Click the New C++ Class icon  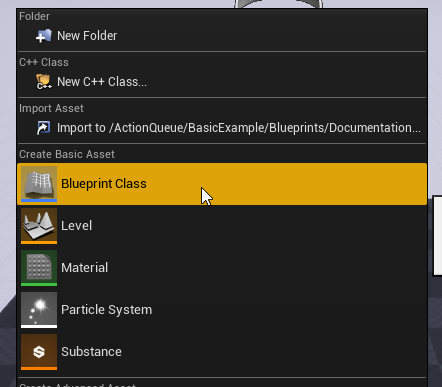[44, 82]
